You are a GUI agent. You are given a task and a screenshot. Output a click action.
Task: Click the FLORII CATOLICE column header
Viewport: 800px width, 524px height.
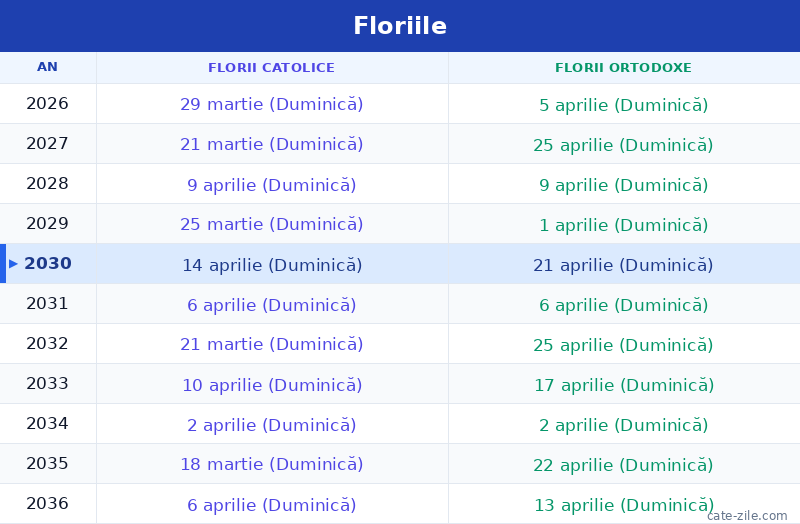pyautogui.click(x=271, y=67)
